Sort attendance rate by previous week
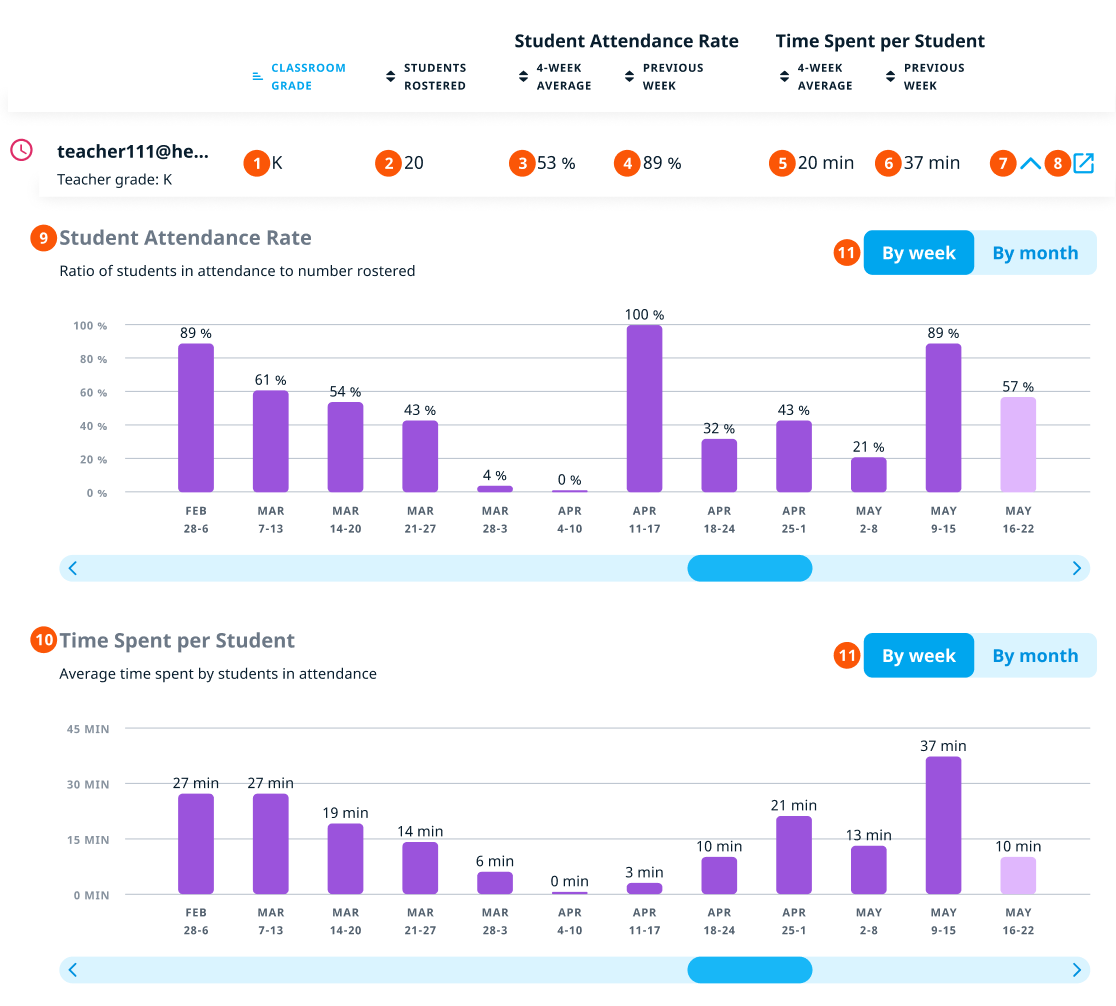This screenshot has height=1006, width=1116. tap(664, 77)
